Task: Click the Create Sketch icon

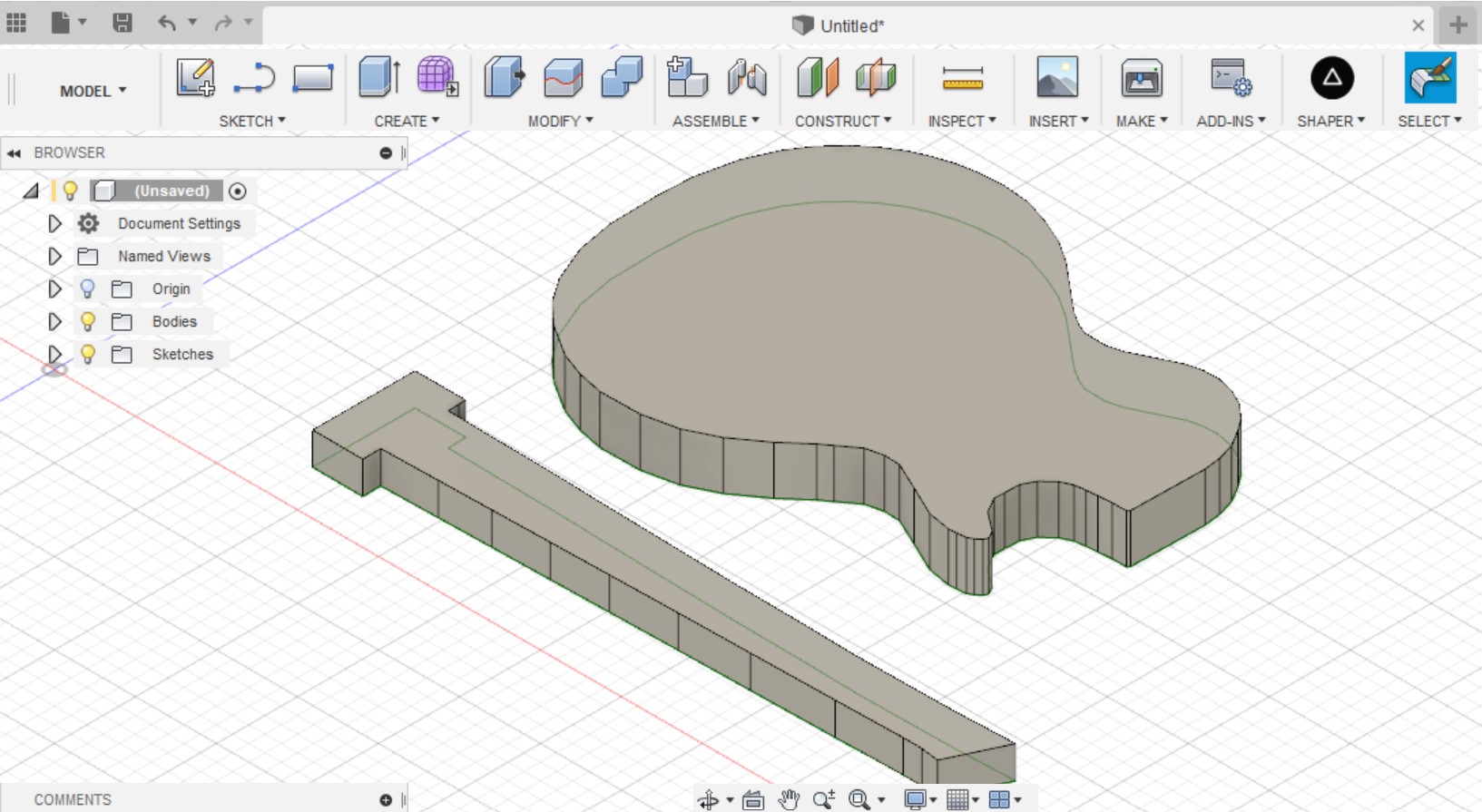Action: [195, 77]
